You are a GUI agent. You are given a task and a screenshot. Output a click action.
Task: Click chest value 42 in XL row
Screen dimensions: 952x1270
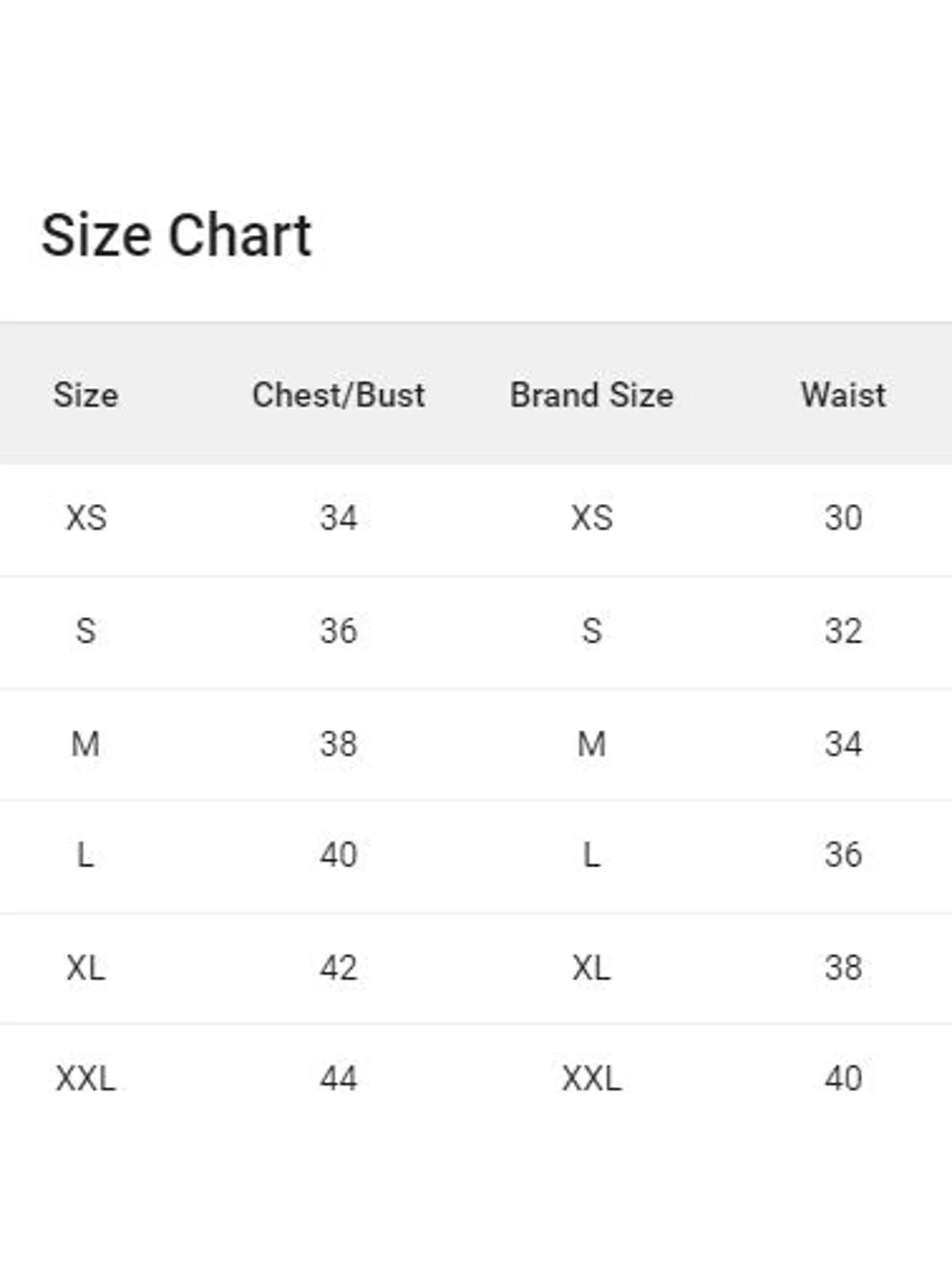click(x=338, y=968)
